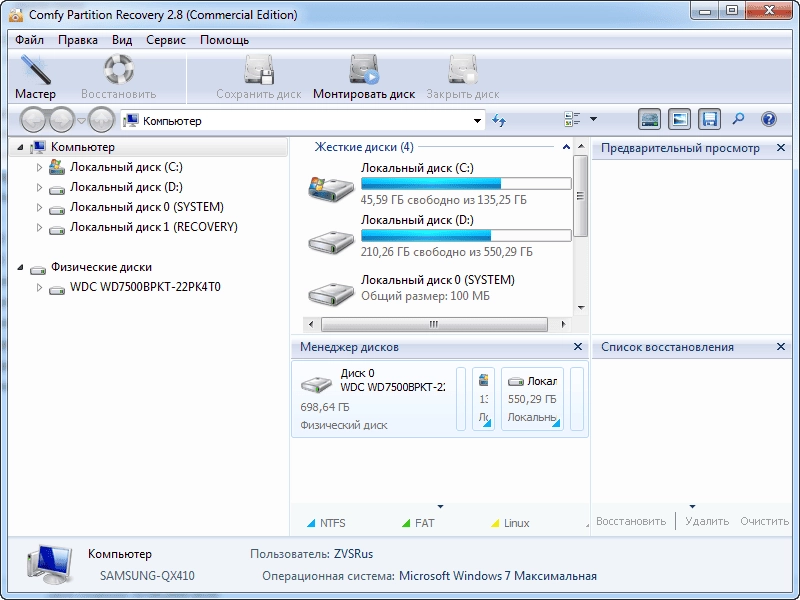Expand Локальный диск 0 (SYSTEM) in tree

(x=39, y=207)
